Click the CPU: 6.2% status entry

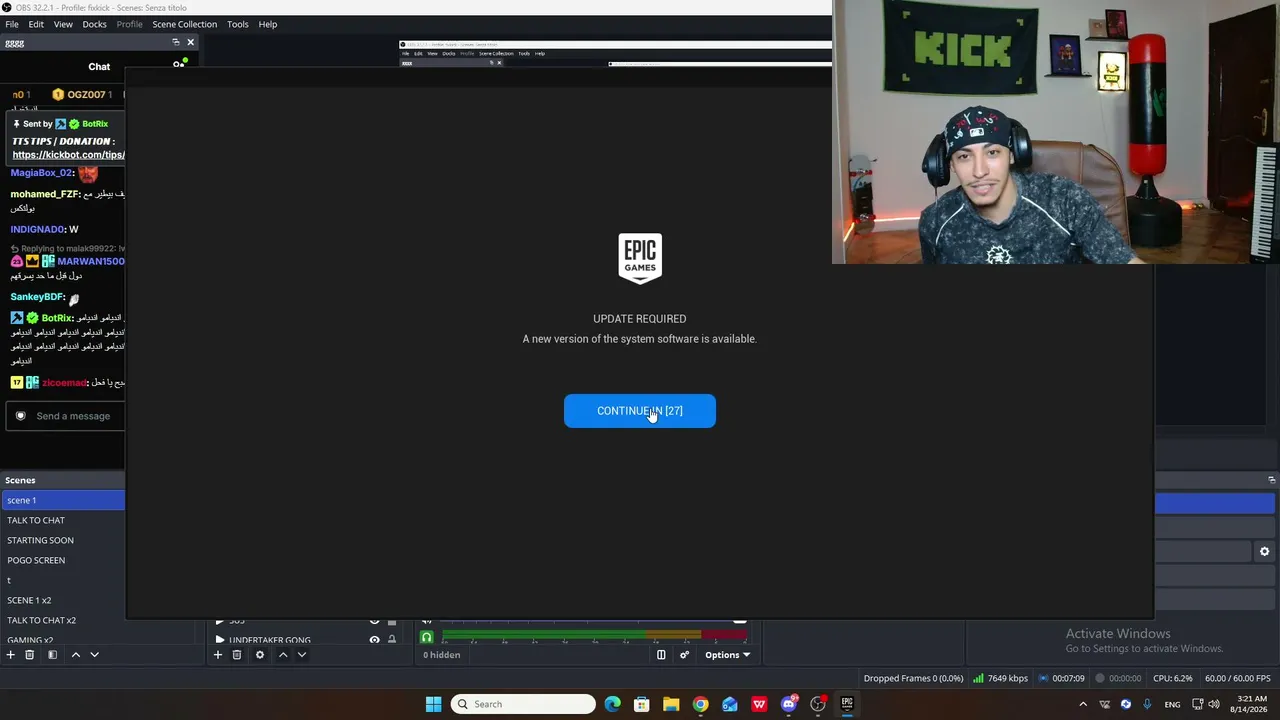1173,678
